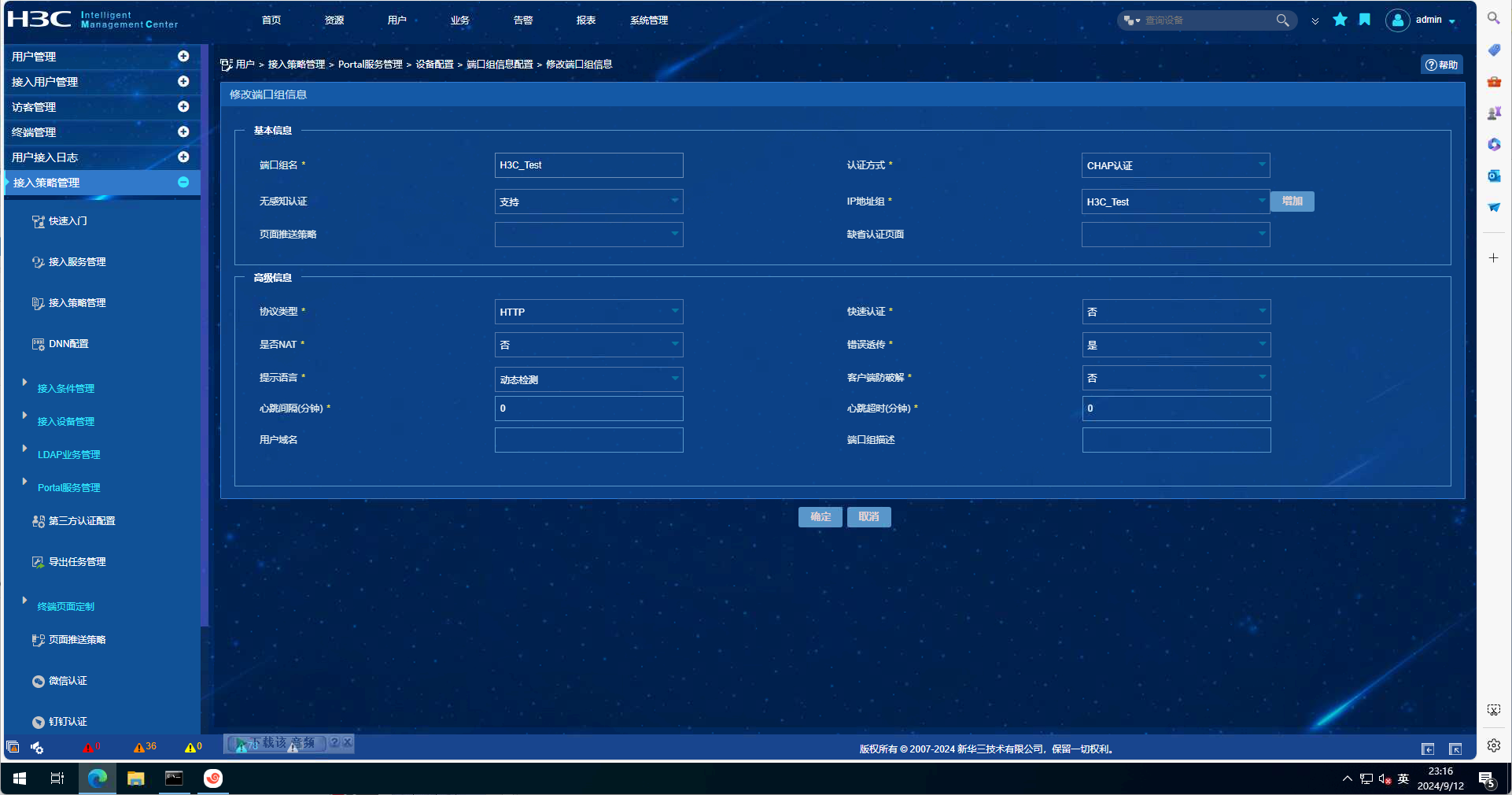Open the browser sidebar search icon
The height and width of the screenshot is (795, 1512).
[1493, 18]
